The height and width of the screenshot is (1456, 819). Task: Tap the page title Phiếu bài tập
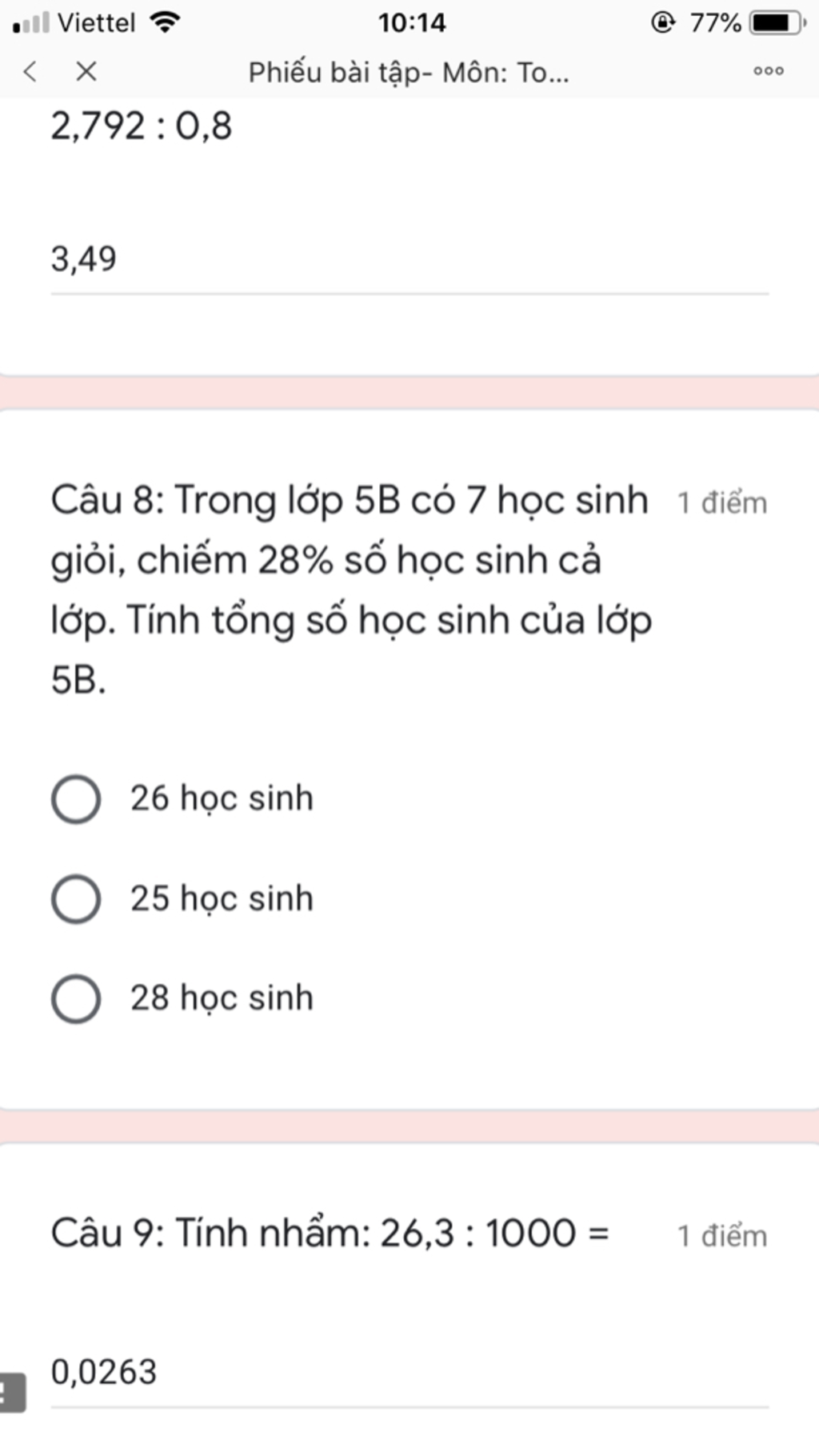[409, 73]
